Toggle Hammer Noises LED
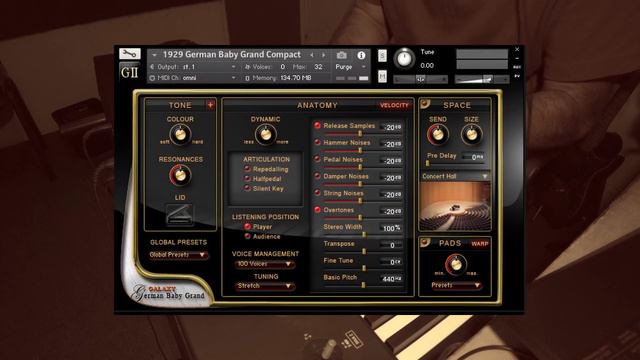 pos(317,142)
